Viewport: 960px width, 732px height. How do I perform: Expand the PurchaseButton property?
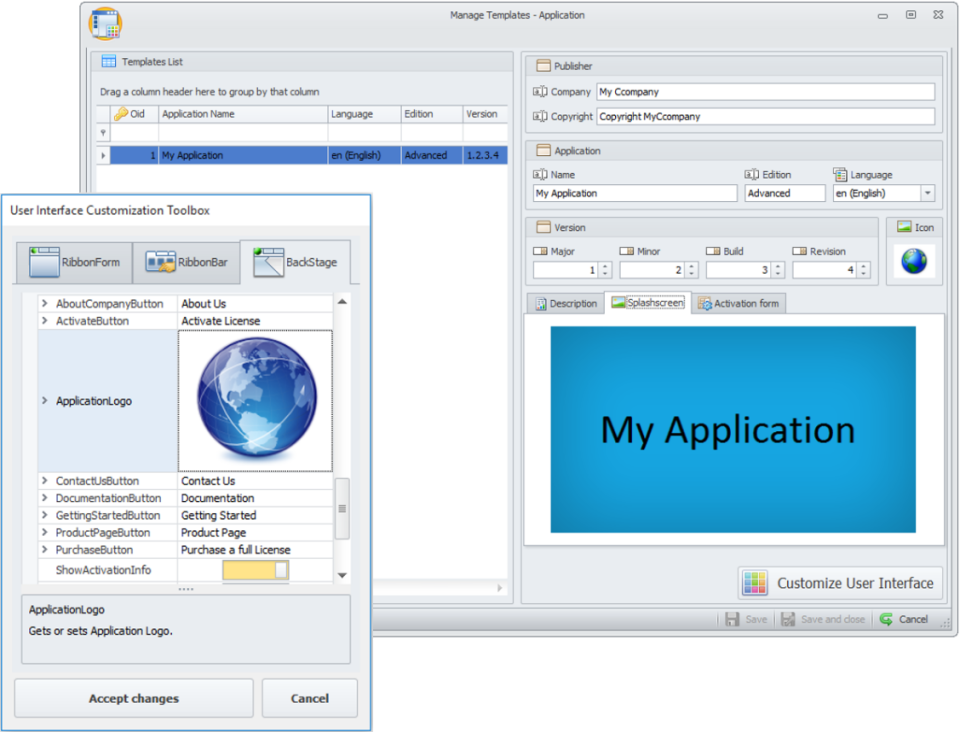click(x=44, y=549)
